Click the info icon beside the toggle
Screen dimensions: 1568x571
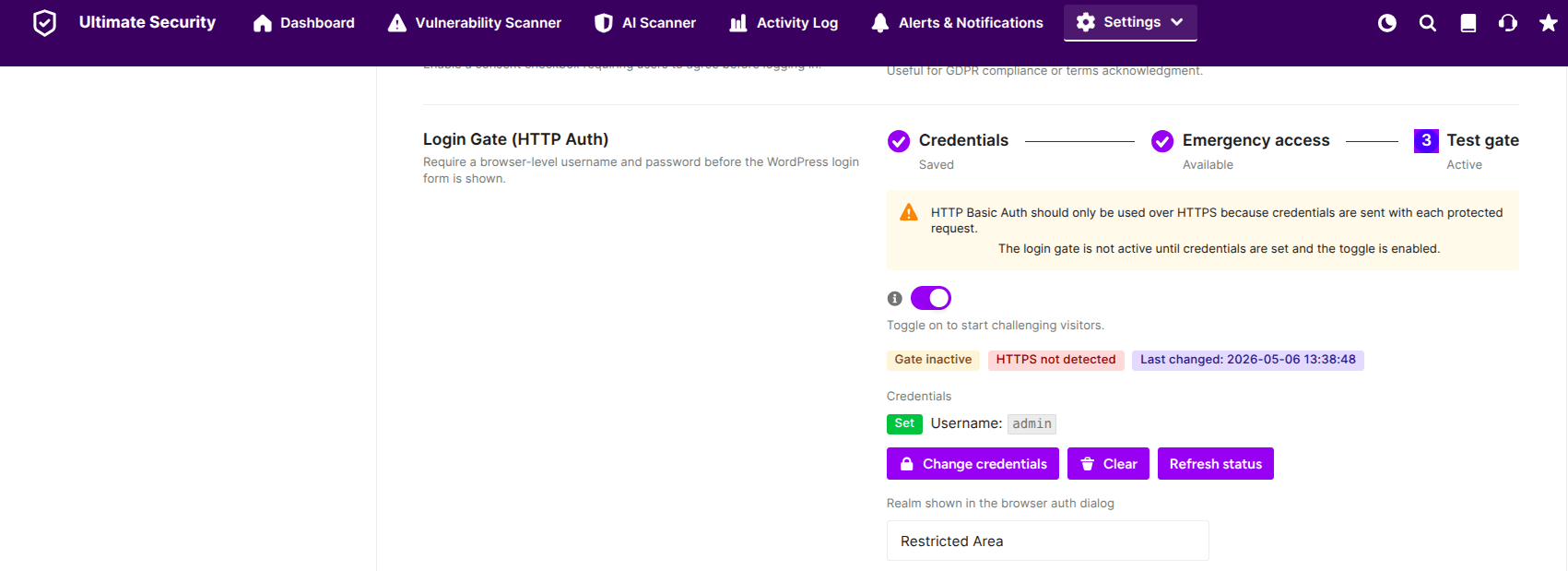click(894, 299)
